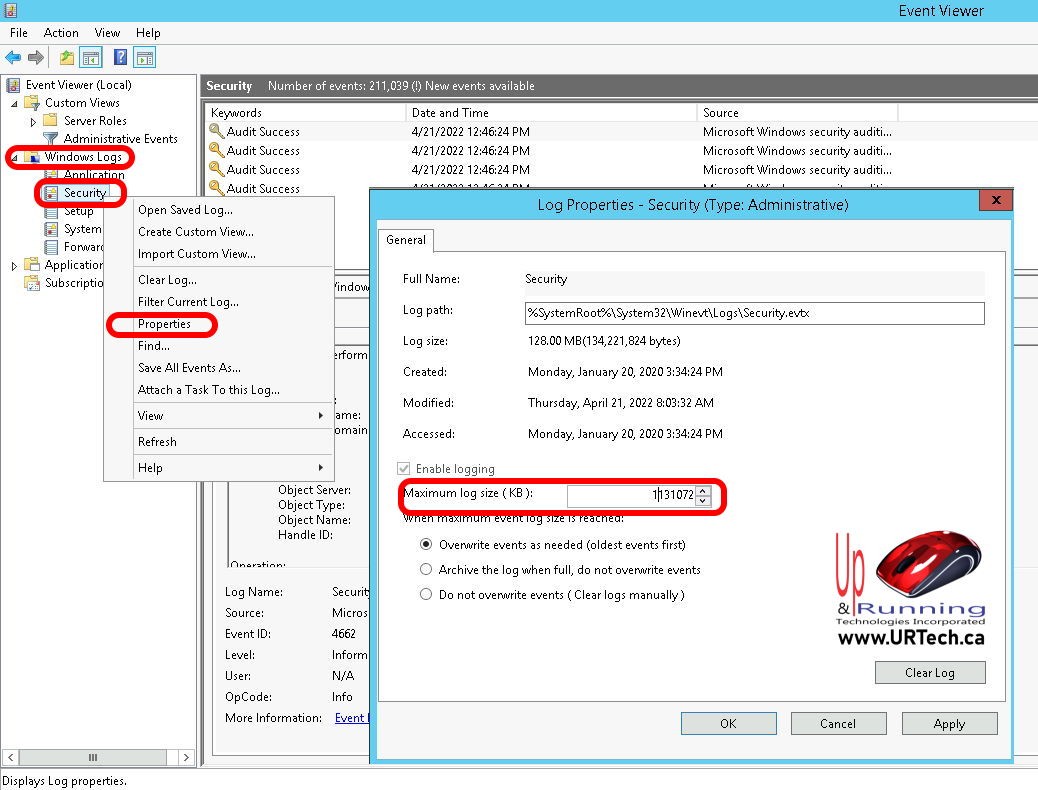Image resolution: width=1038 pixels, height=790 pixels.
Task: Click the blue Back arrow in toolbar
Action: pyautogui.click(x=13, y=58)
